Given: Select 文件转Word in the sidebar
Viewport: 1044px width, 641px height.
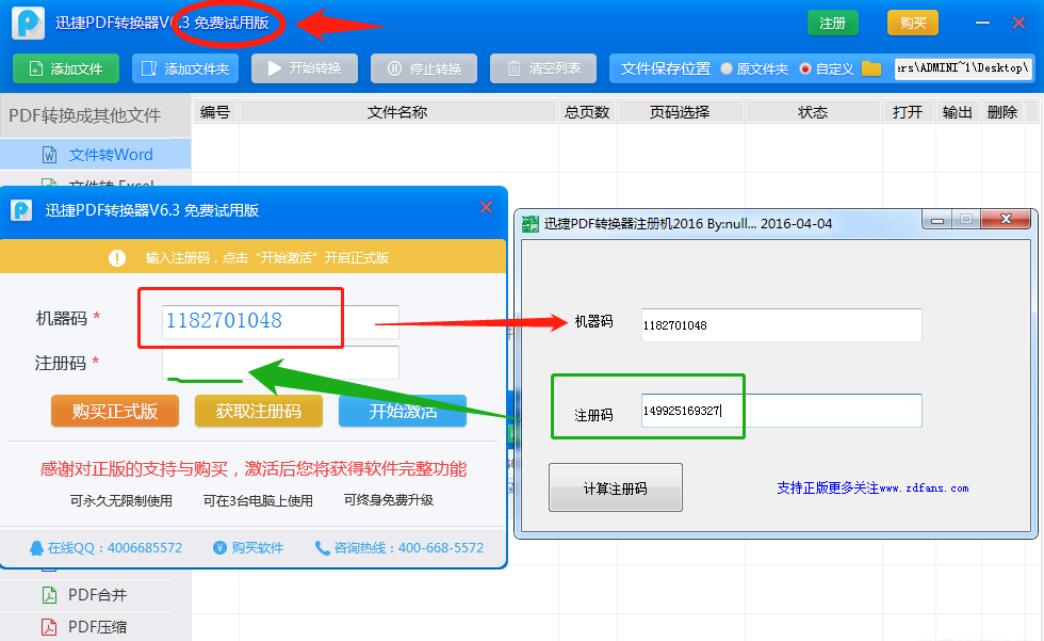Looking at the screenshot, I should coord(95,154).
